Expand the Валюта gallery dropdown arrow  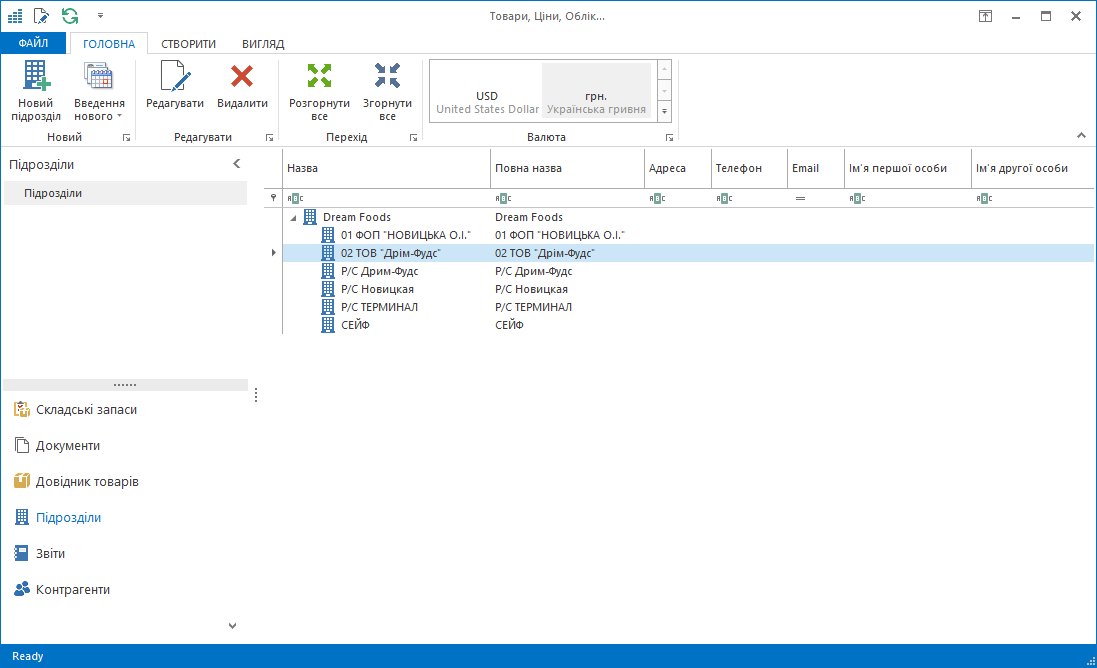pos(665,111)
